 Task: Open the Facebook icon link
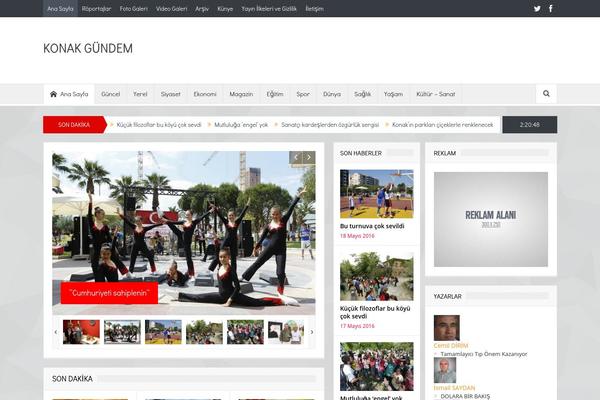point(551,8)
